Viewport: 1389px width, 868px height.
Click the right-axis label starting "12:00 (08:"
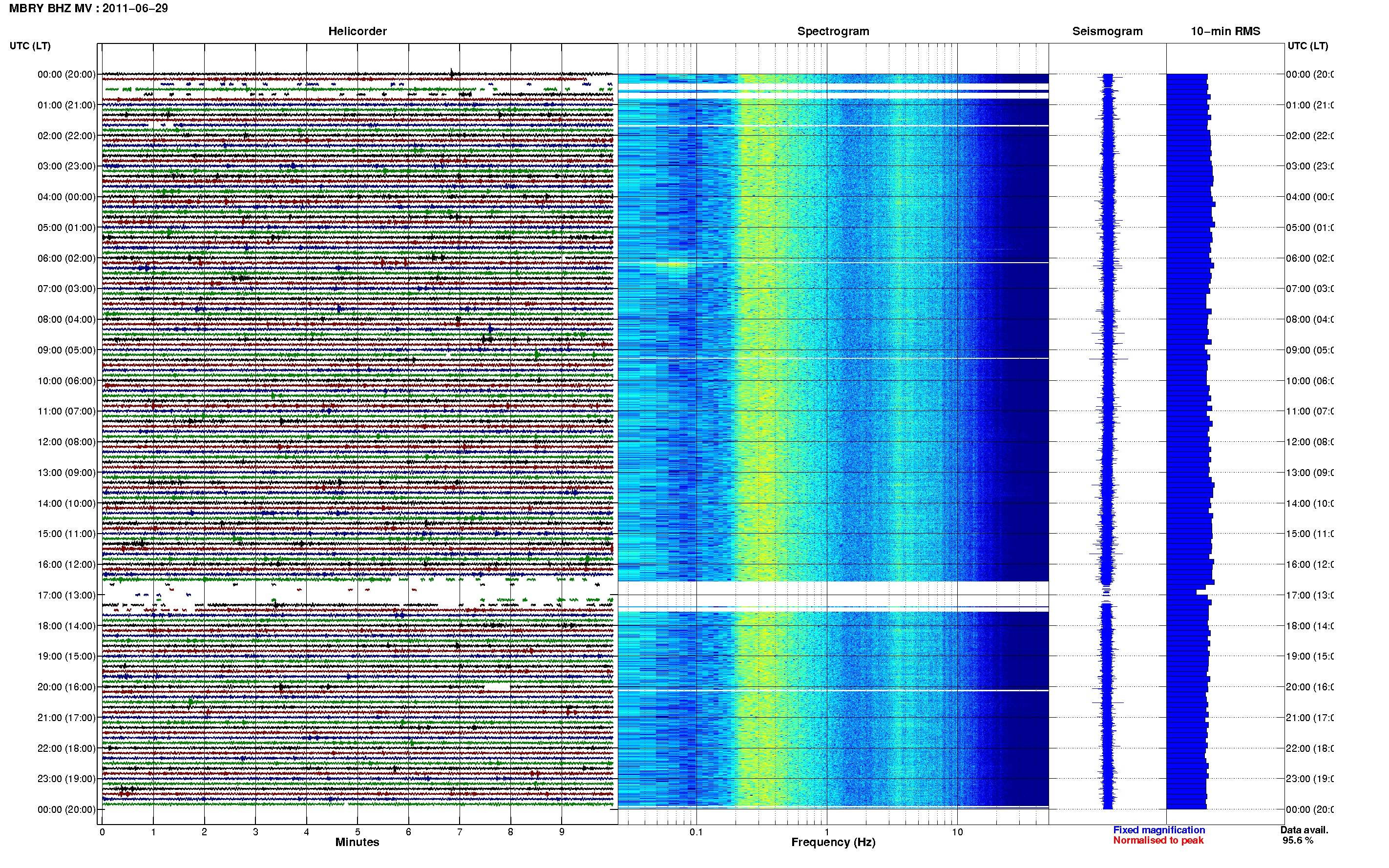1310,442
